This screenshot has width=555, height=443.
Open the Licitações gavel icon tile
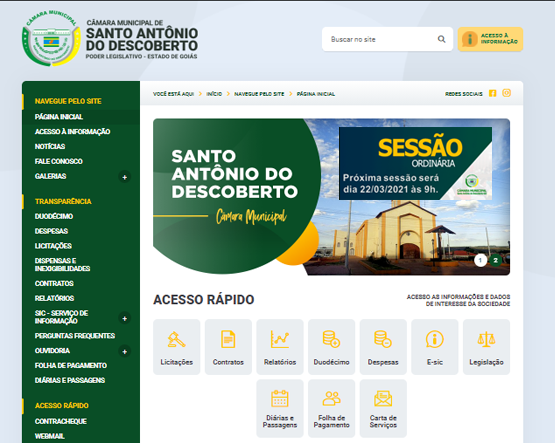(x=176, y=347)
